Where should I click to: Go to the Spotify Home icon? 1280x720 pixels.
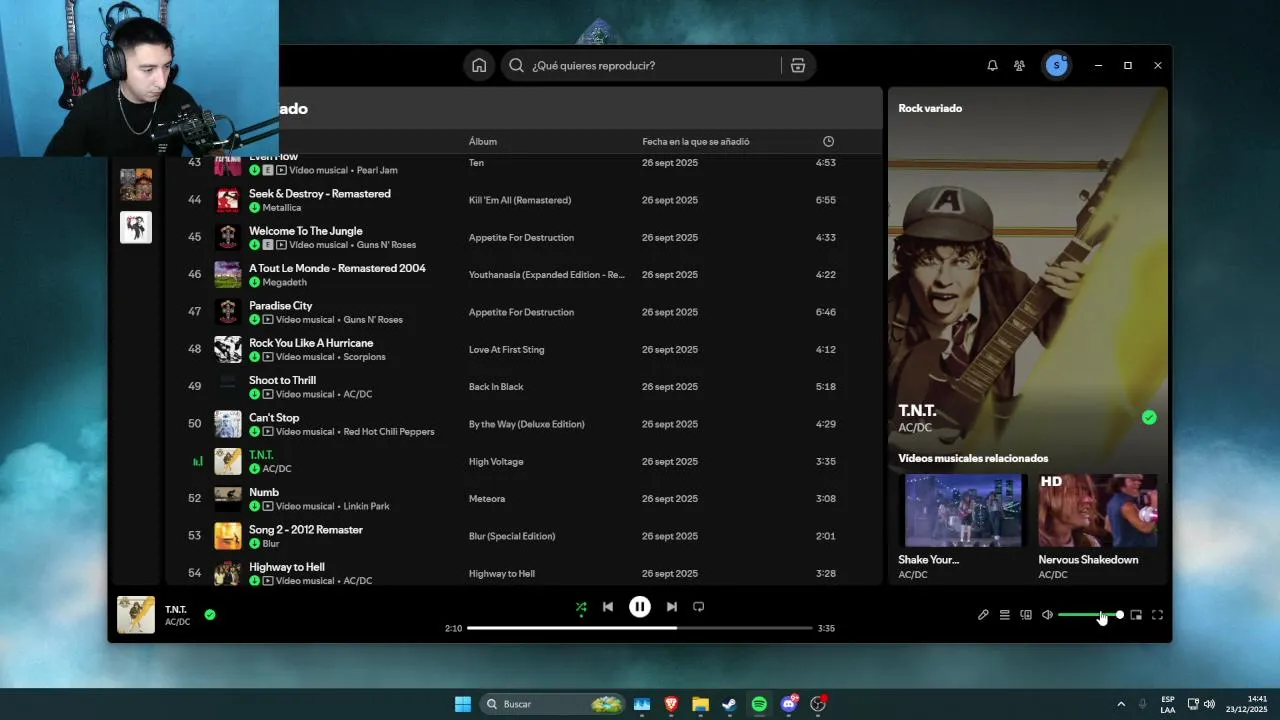tap(479, 65)
